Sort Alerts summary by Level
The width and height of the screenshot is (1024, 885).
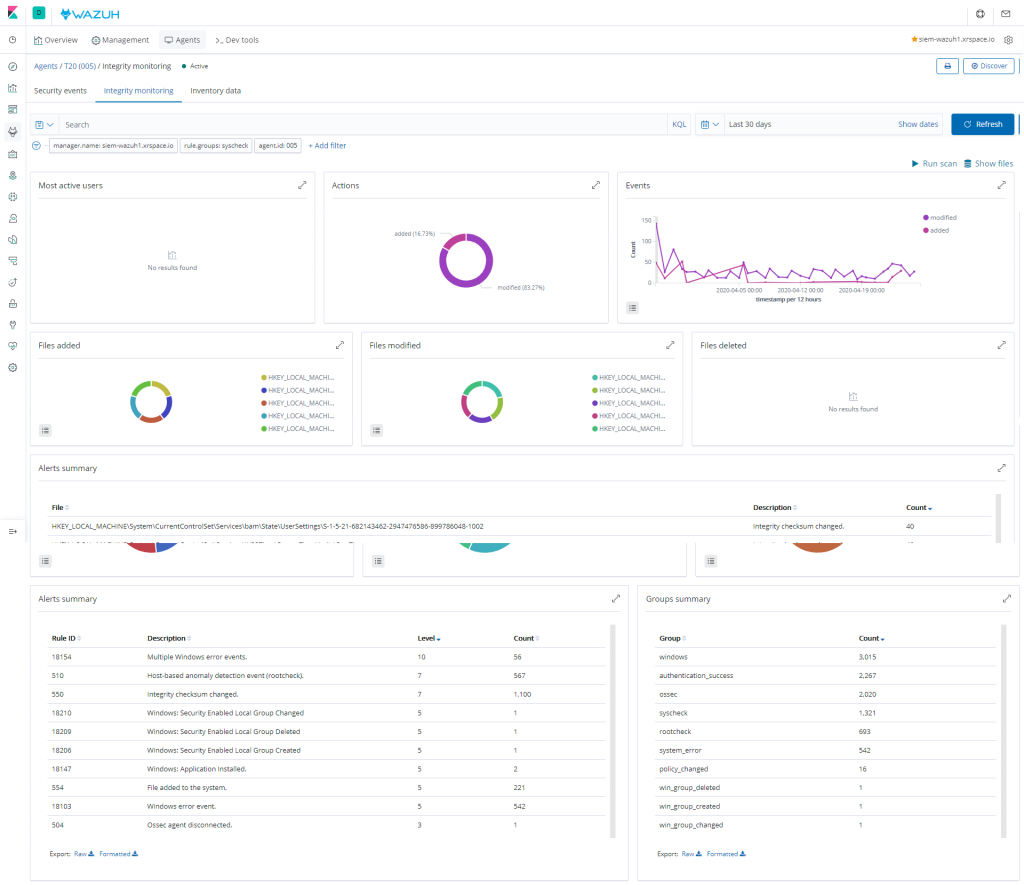[x=429, y=638]
